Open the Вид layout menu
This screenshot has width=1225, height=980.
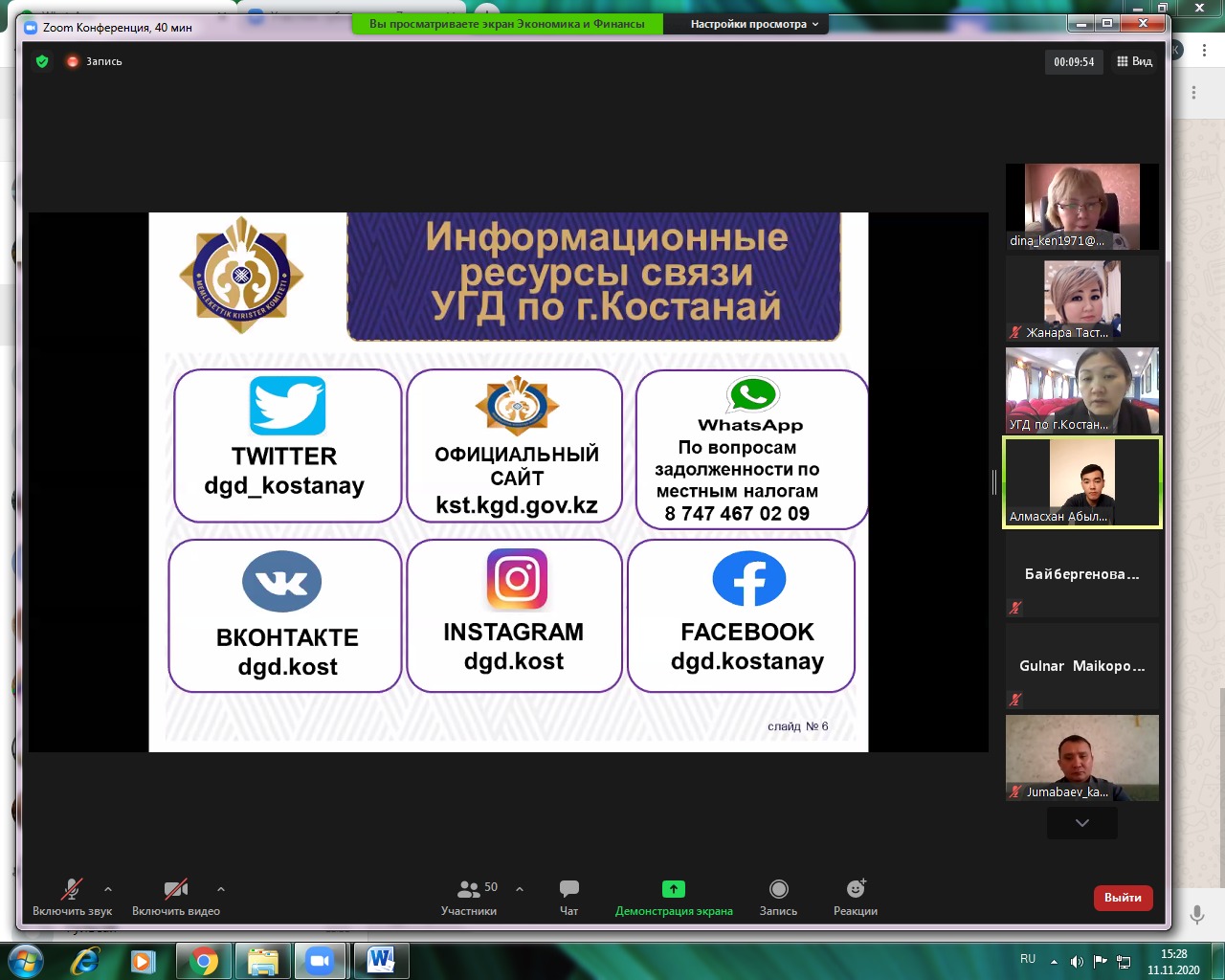point(1134,61)
